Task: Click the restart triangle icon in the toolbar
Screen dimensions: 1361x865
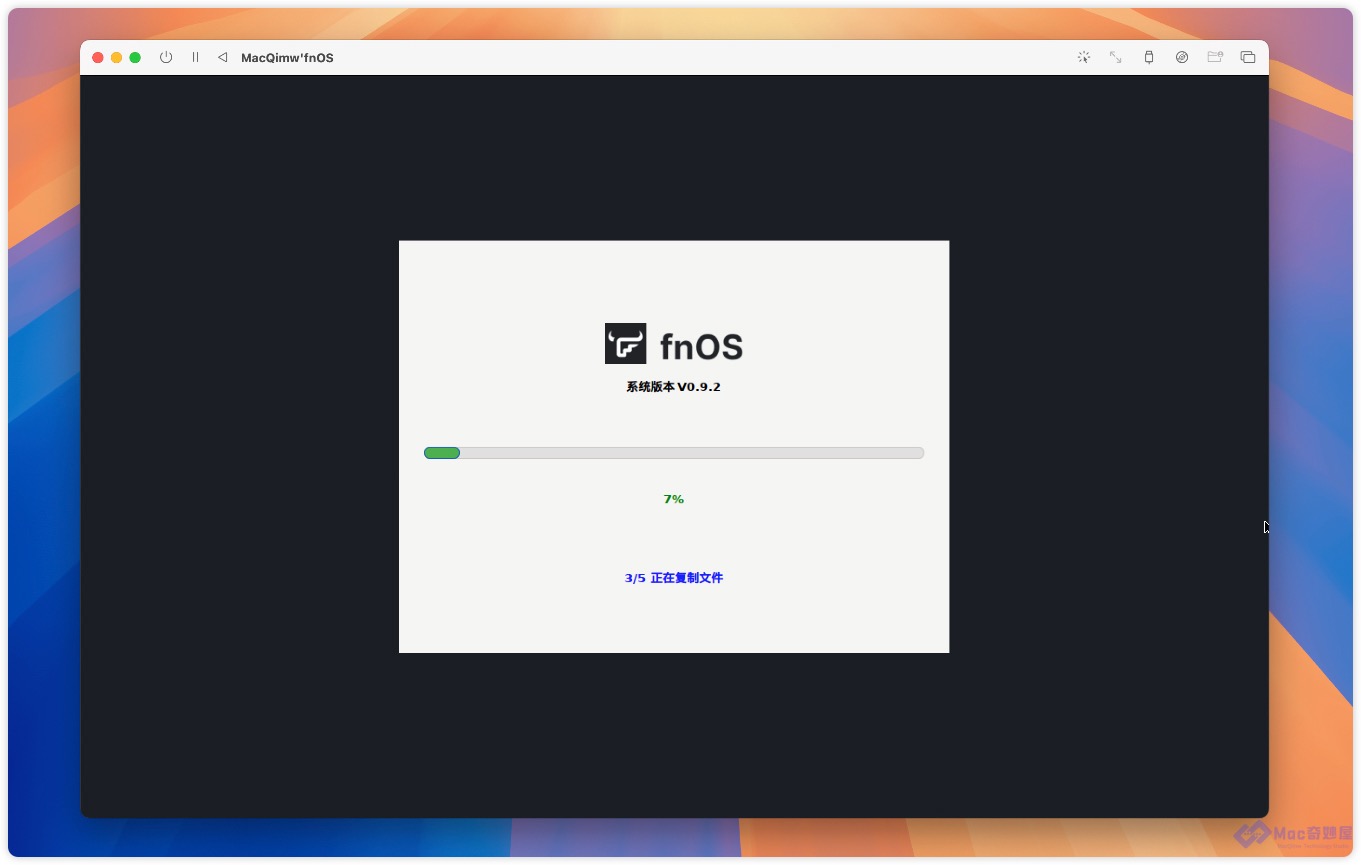Action: tap(222, 58)
